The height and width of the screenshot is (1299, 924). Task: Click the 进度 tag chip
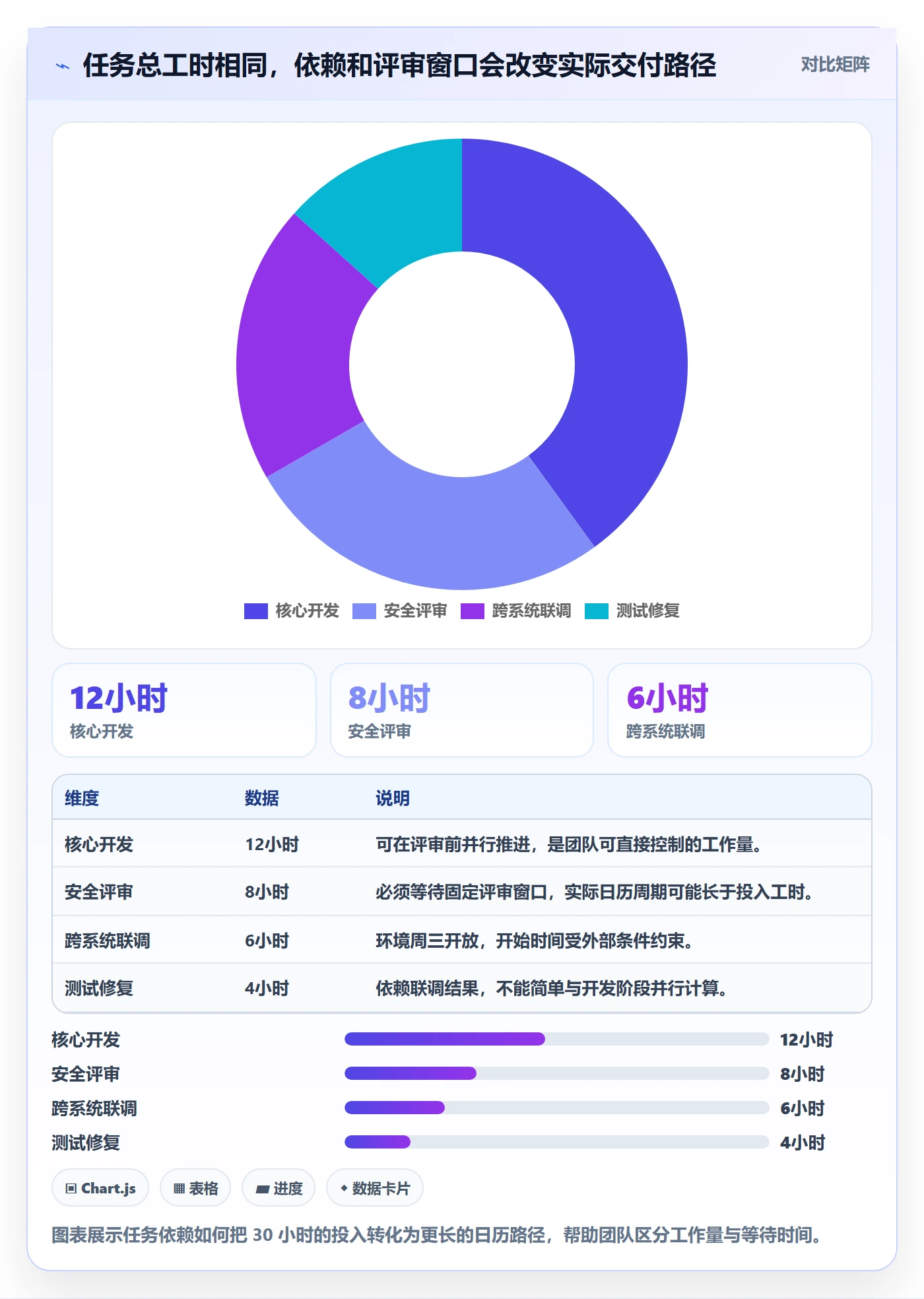(279, 1188)
